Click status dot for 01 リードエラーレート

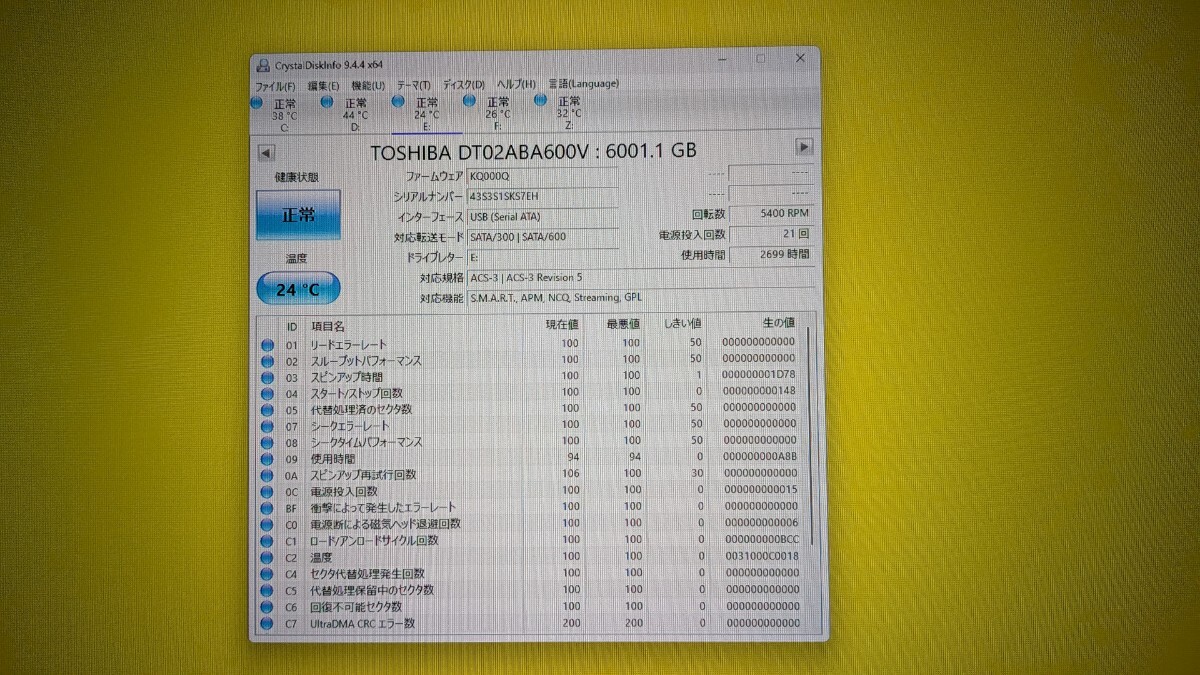pyautogui.click(x=267, y=344)
